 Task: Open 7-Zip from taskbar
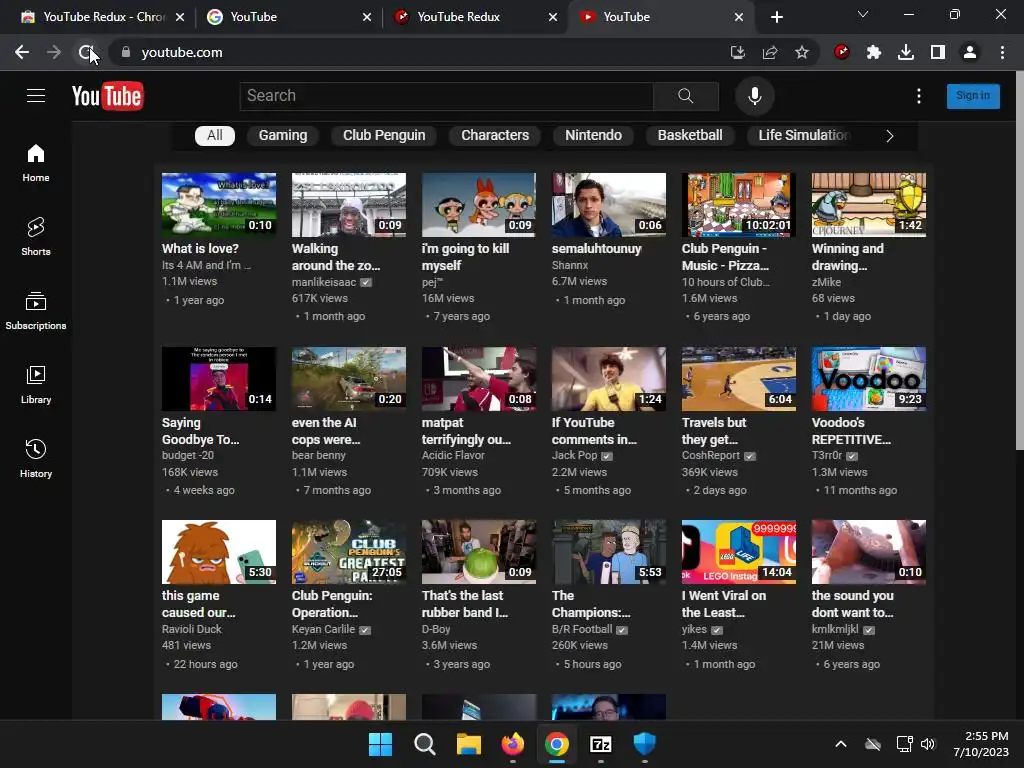[600, 744]
